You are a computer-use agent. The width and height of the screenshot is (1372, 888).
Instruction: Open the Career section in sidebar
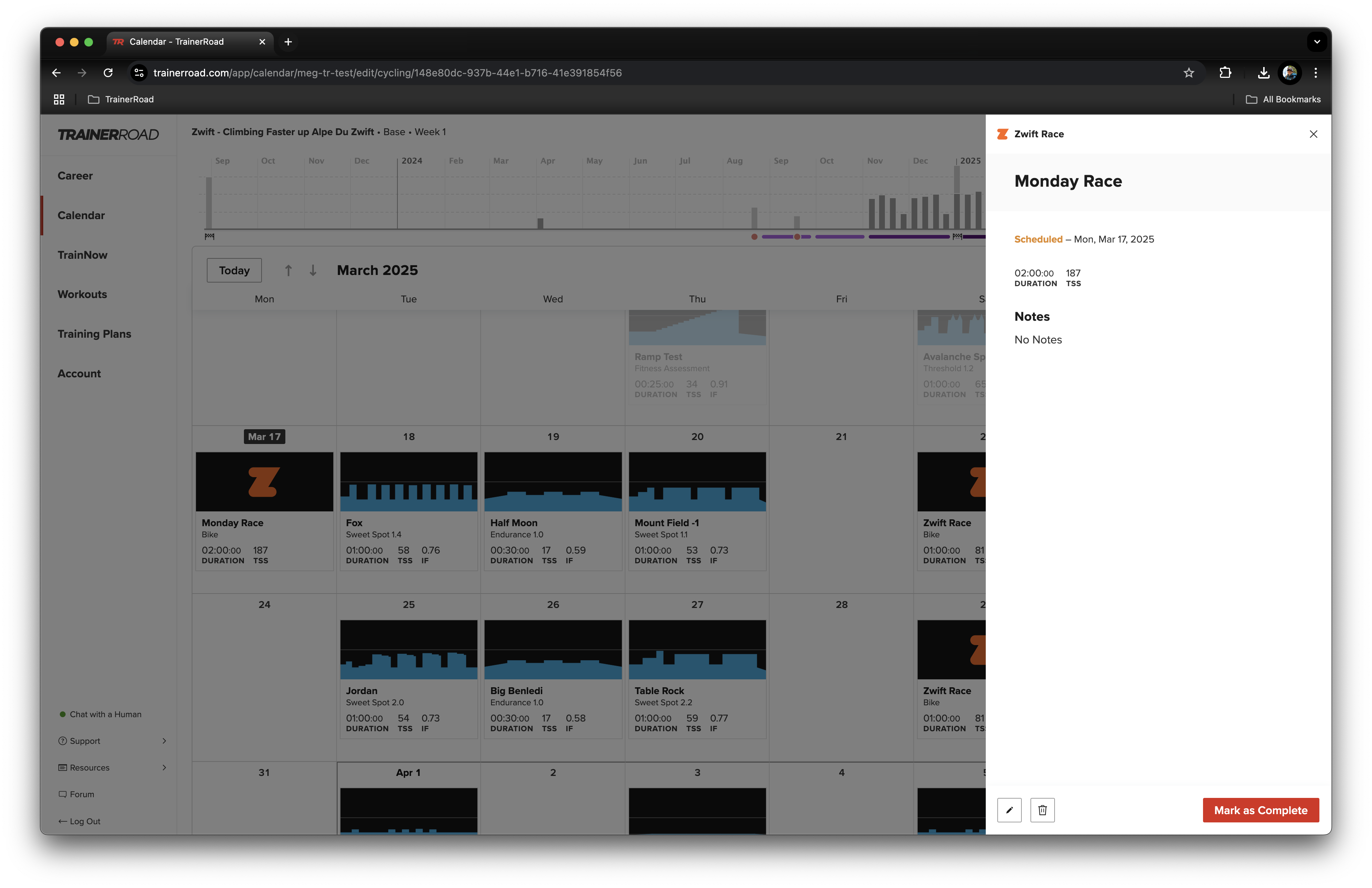(x=75, y=176)
